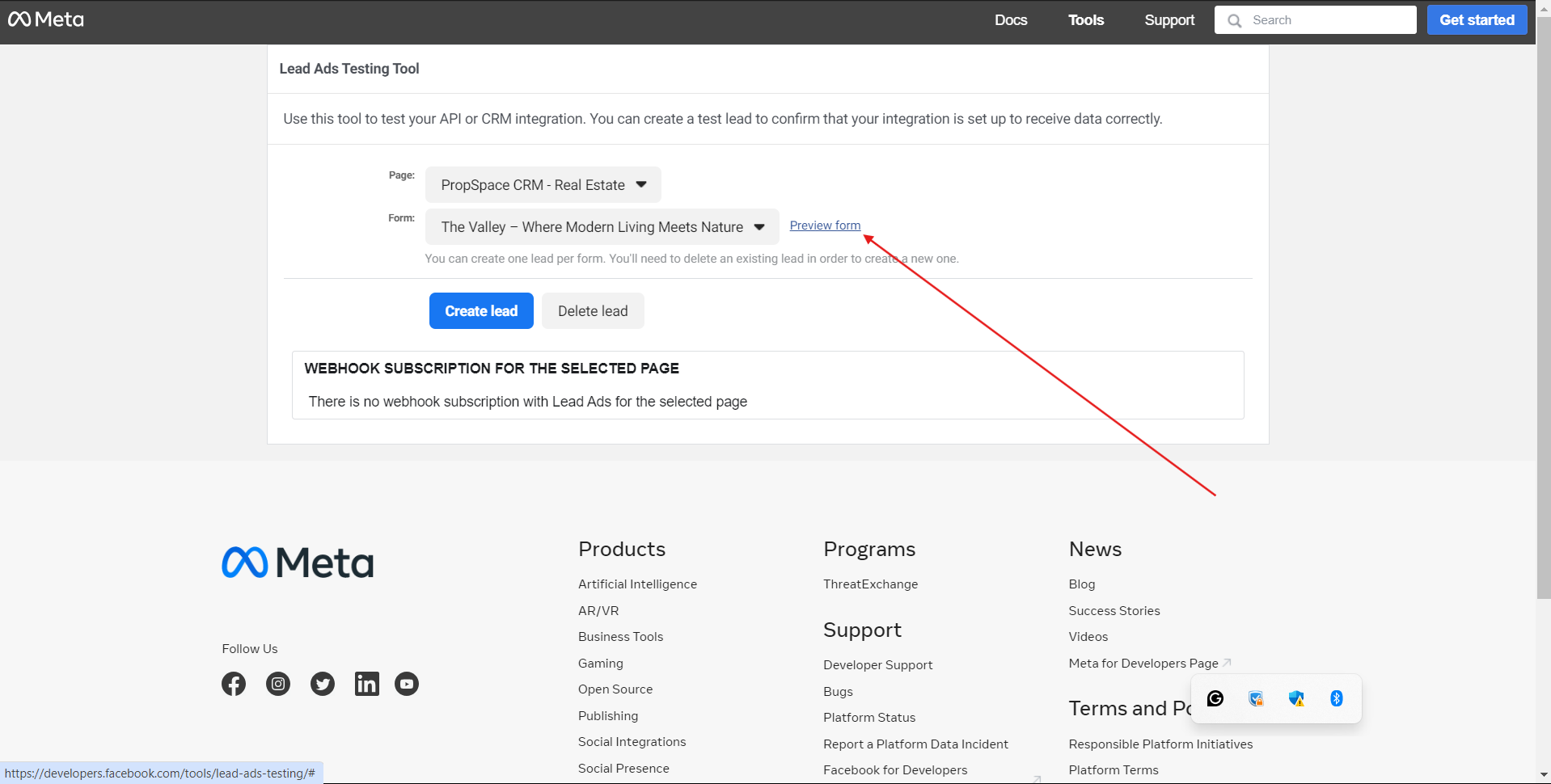Click the search magnifier icon
The width and height of the screenshot is (1551, 784).
(1235, 20)
